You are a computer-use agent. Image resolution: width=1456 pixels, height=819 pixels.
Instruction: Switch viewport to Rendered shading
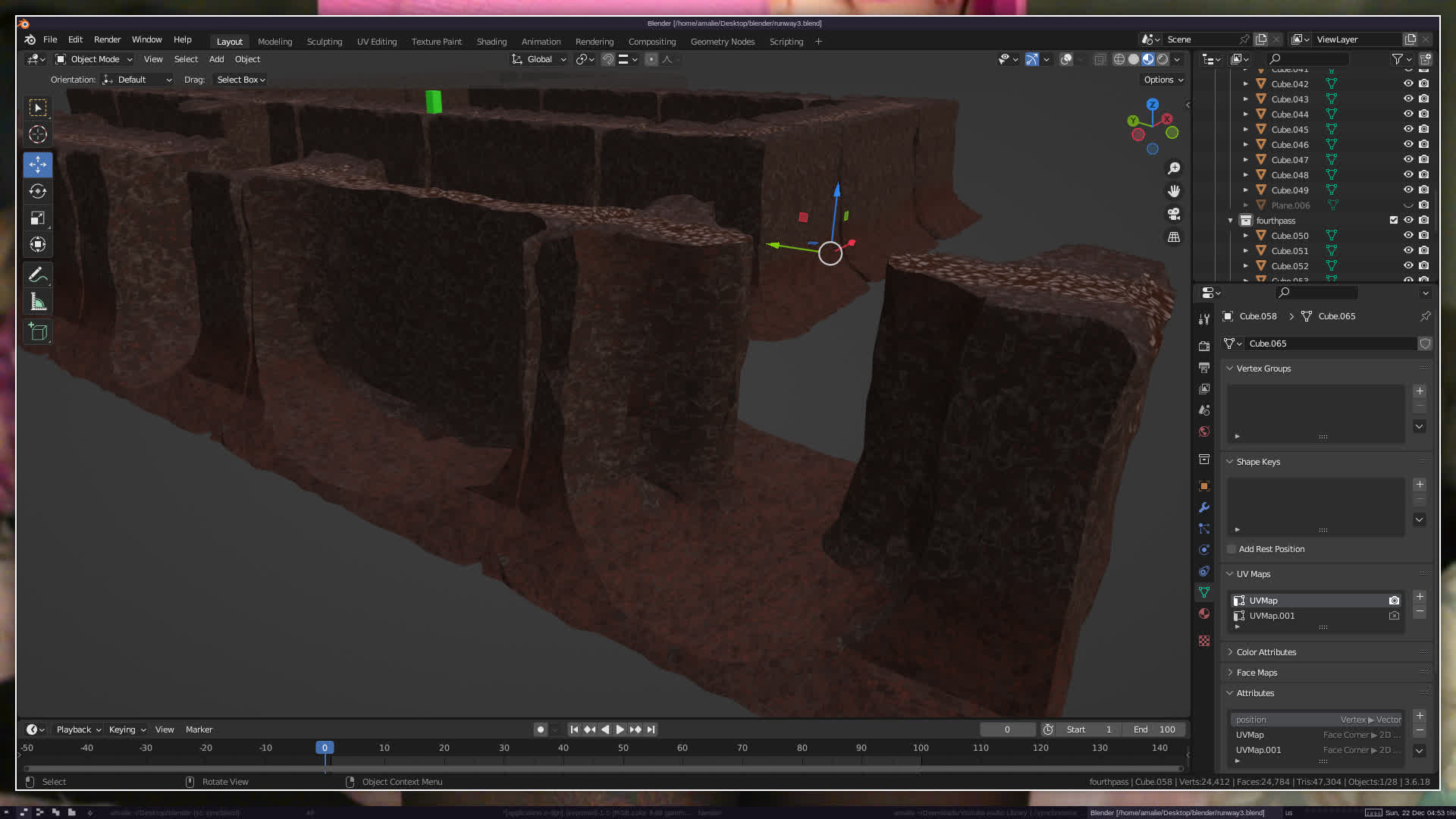tap(1163, 59)
